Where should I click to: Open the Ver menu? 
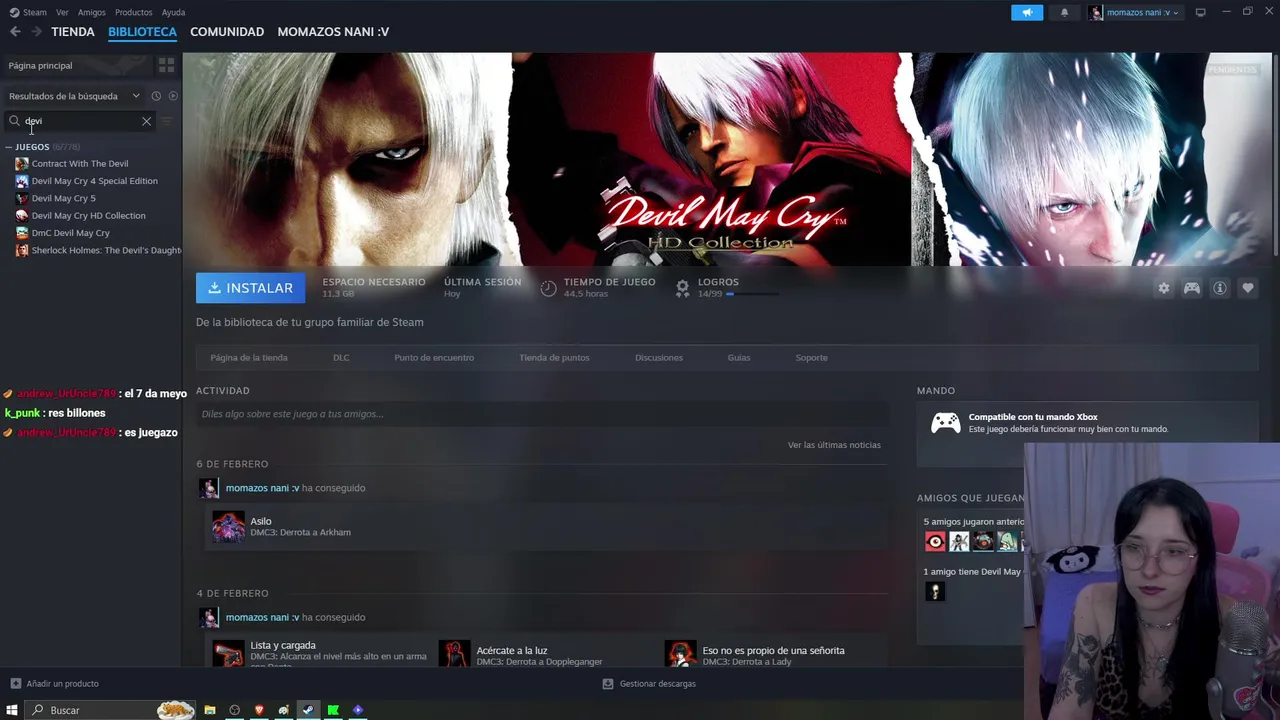[x=62, y=12]
